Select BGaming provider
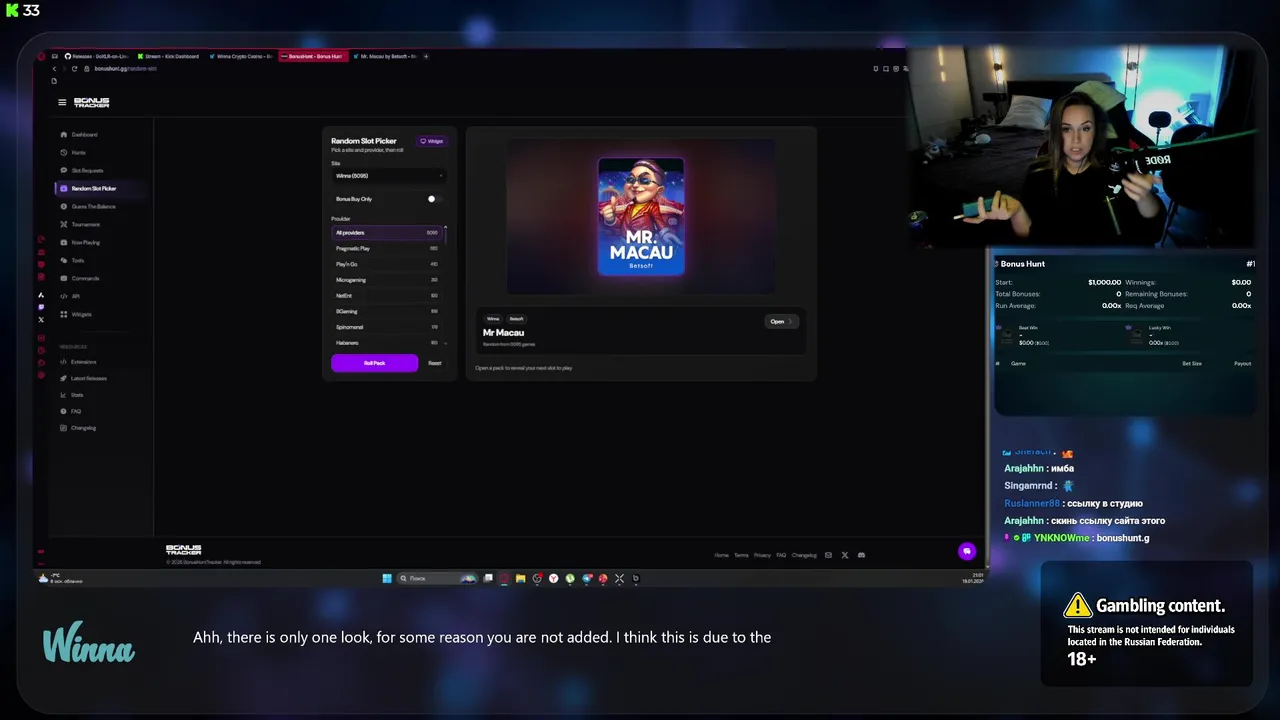The height and width of the screenshot is (720, 1280). point(387,311)
